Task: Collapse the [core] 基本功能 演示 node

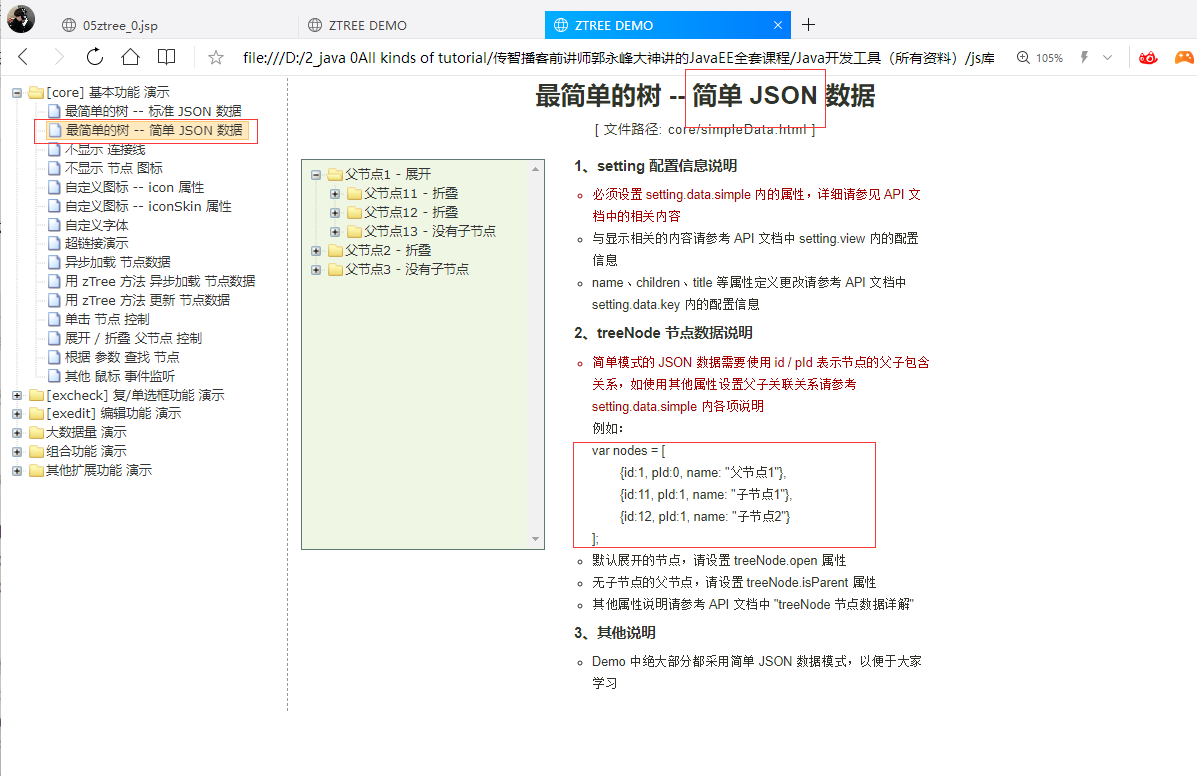Action: (x=17, y=93)
